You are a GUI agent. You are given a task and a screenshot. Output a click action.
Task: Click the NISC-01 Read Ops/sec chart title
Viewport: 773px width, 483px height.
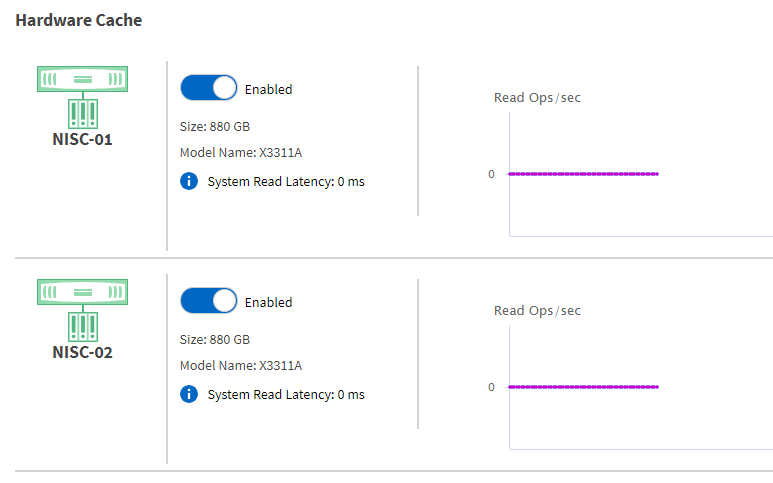click(537, 98)
